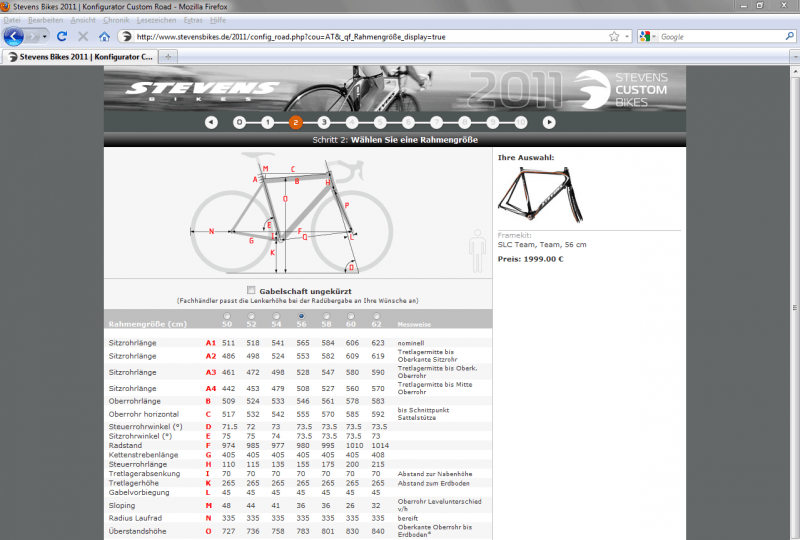Open the Datei menu

click(x=12, y=20)
